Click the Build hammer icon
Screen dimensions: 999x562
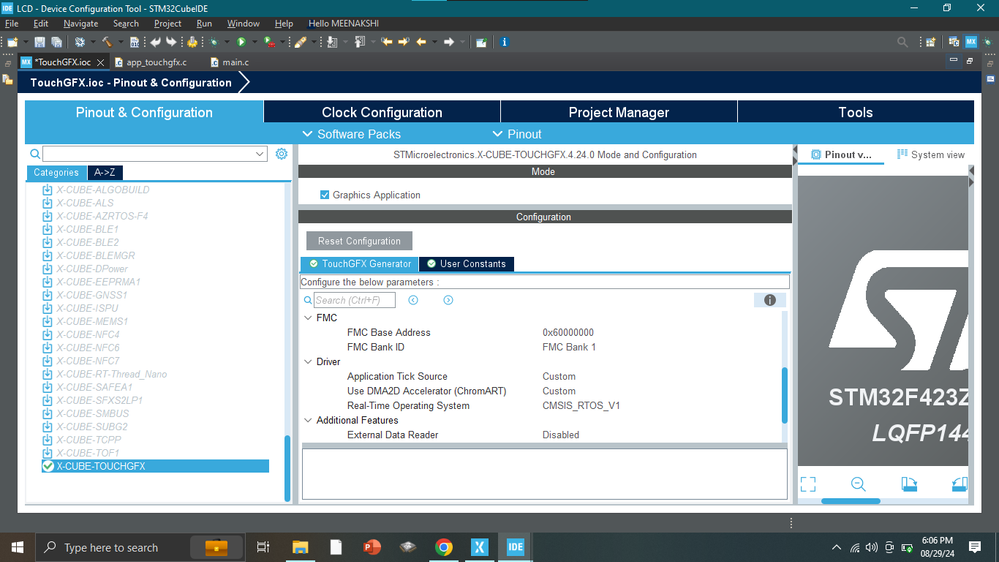click(106, 42)
